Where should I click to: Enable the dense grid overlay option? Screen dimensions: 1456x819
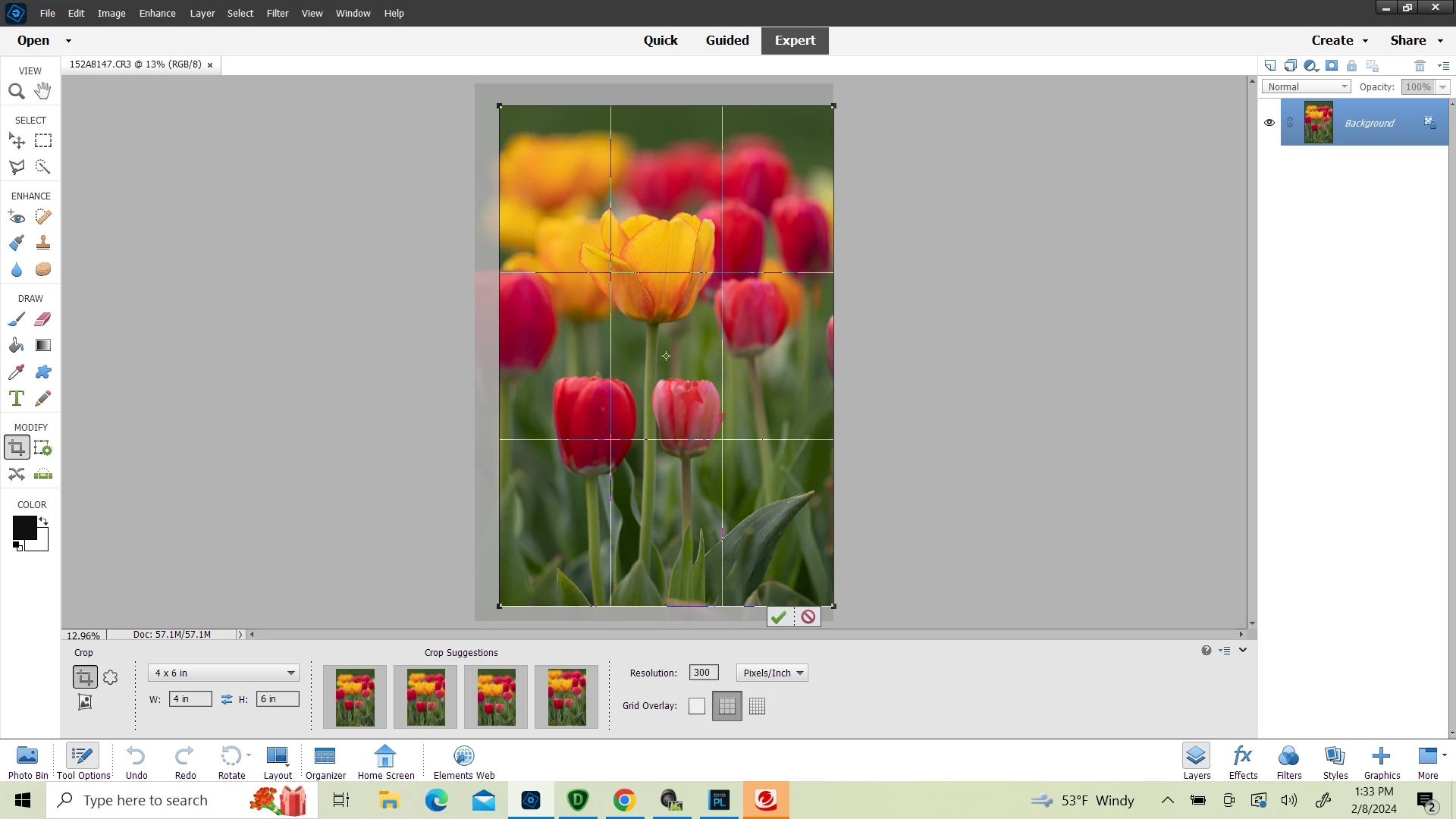click(757, 706)
